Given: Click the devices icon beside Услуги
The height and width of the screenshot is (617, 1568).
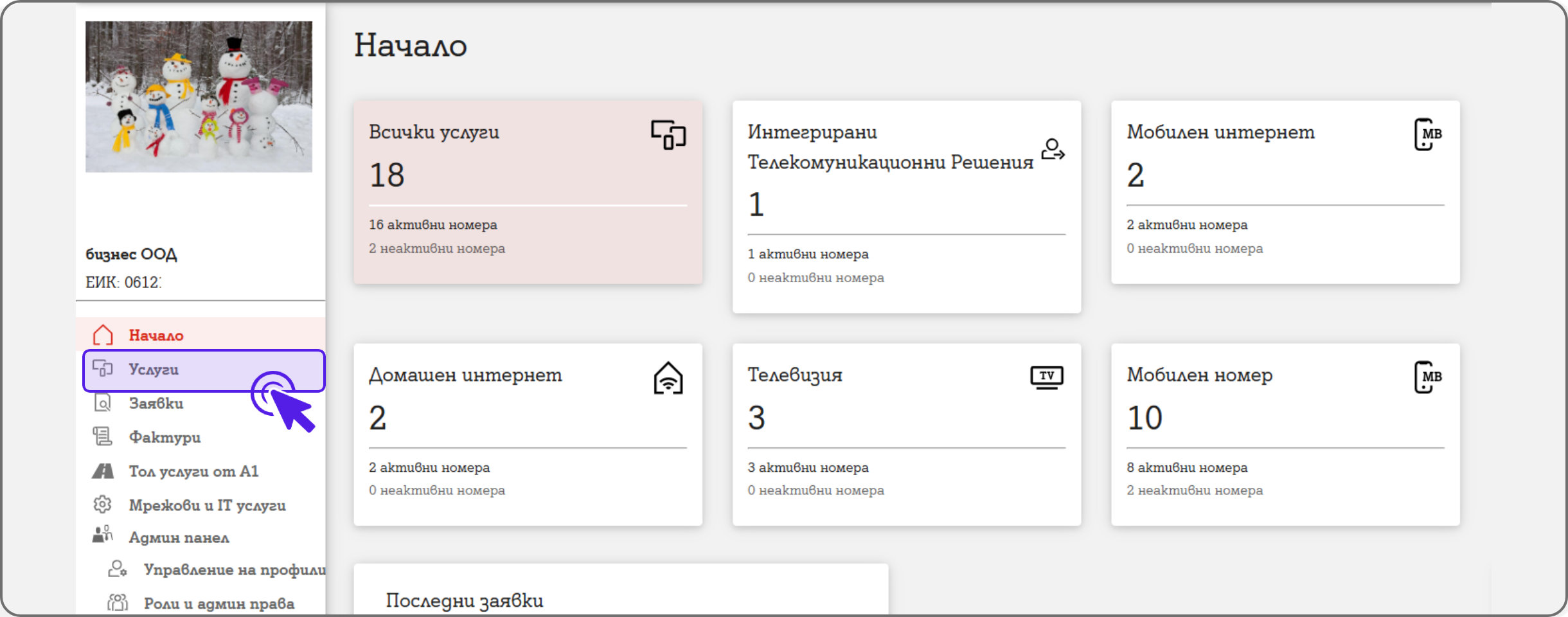Looking at the screenshot, I should click(x=103, y=368).
